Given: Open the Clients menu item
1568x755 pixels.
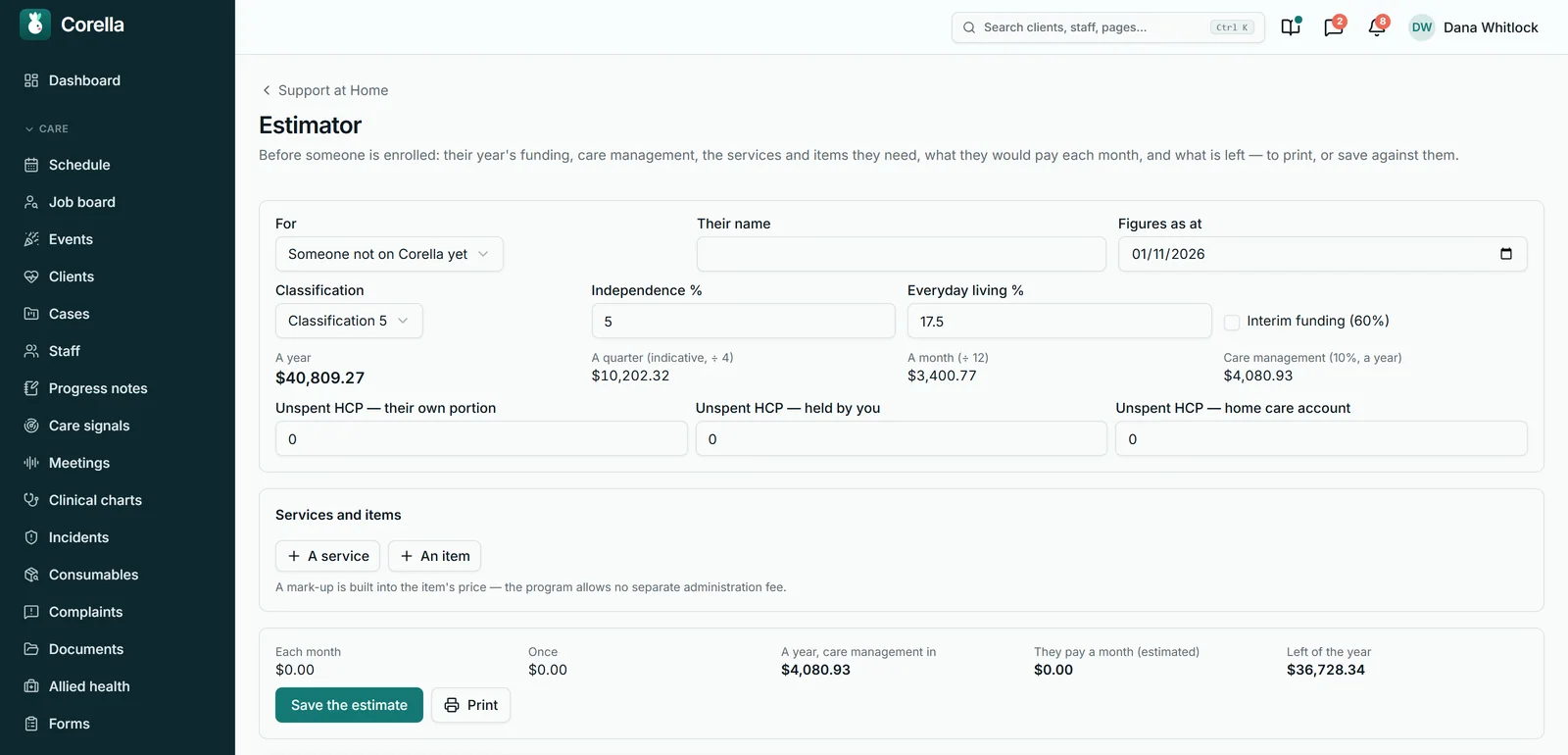Looking at the screenshot, I should (72, 277).
